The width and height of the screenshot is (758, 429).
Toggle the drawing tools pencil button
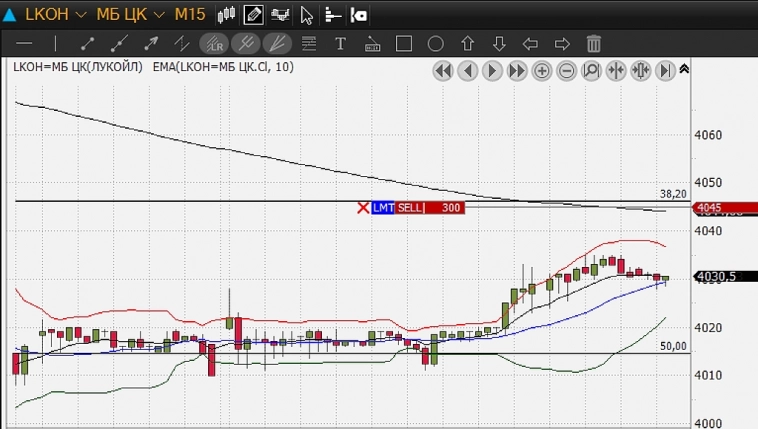[254, 15]
